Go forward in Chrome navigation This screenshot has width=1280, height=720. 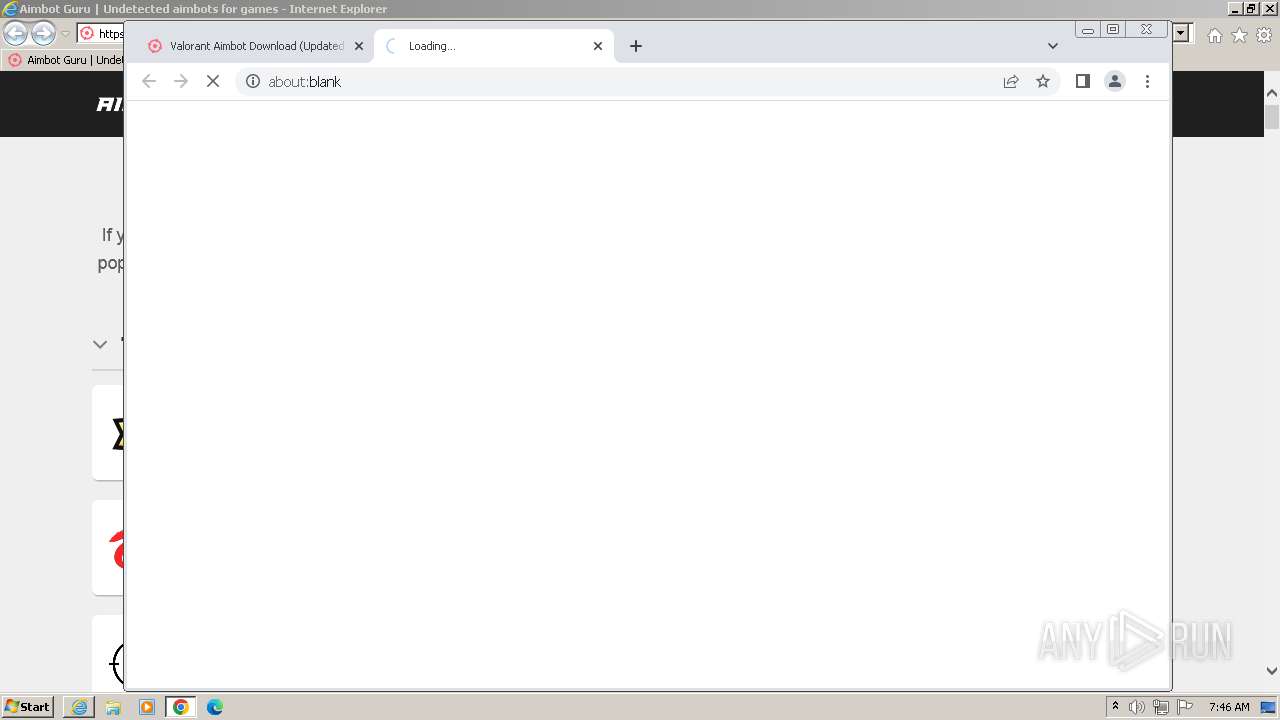click(181, 81)
